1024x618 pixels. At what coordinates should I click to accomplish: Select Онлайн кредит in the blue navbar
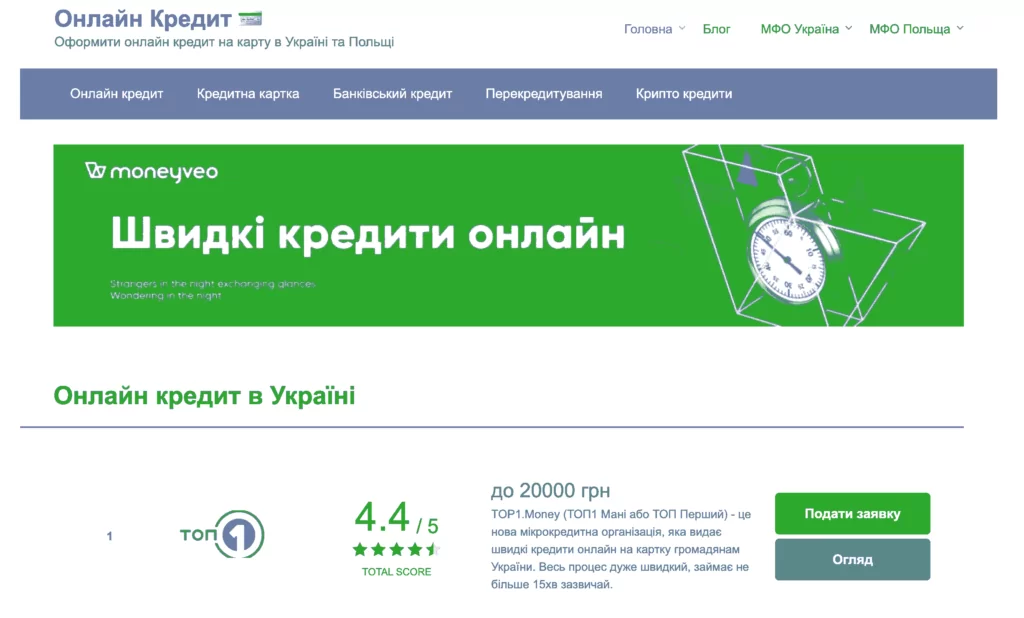pyautogui.click(x=116, y=93)
